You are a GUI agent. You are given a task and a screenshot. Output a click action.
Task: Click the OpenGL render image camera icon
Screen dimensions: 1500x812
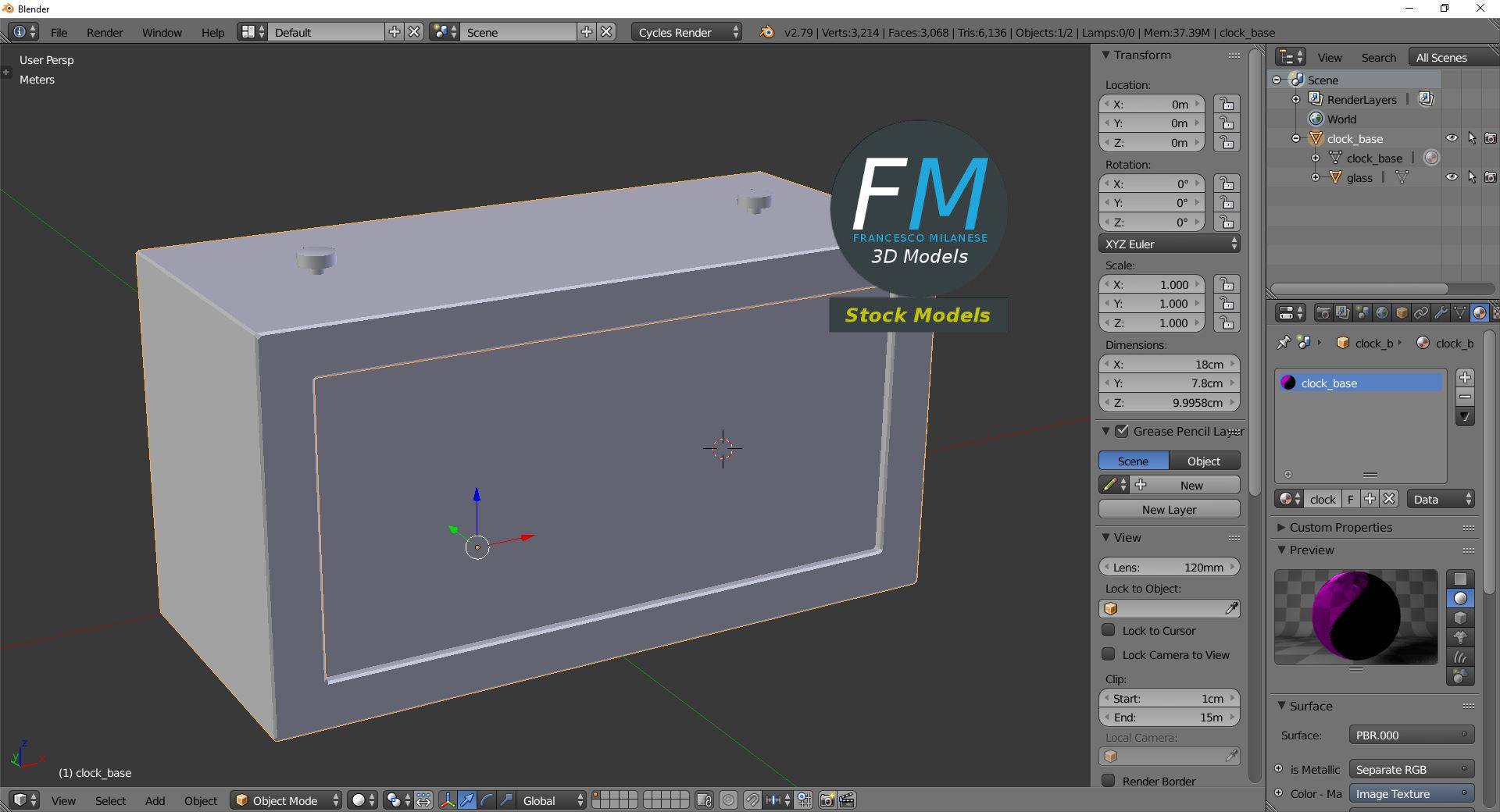point(827,800)
